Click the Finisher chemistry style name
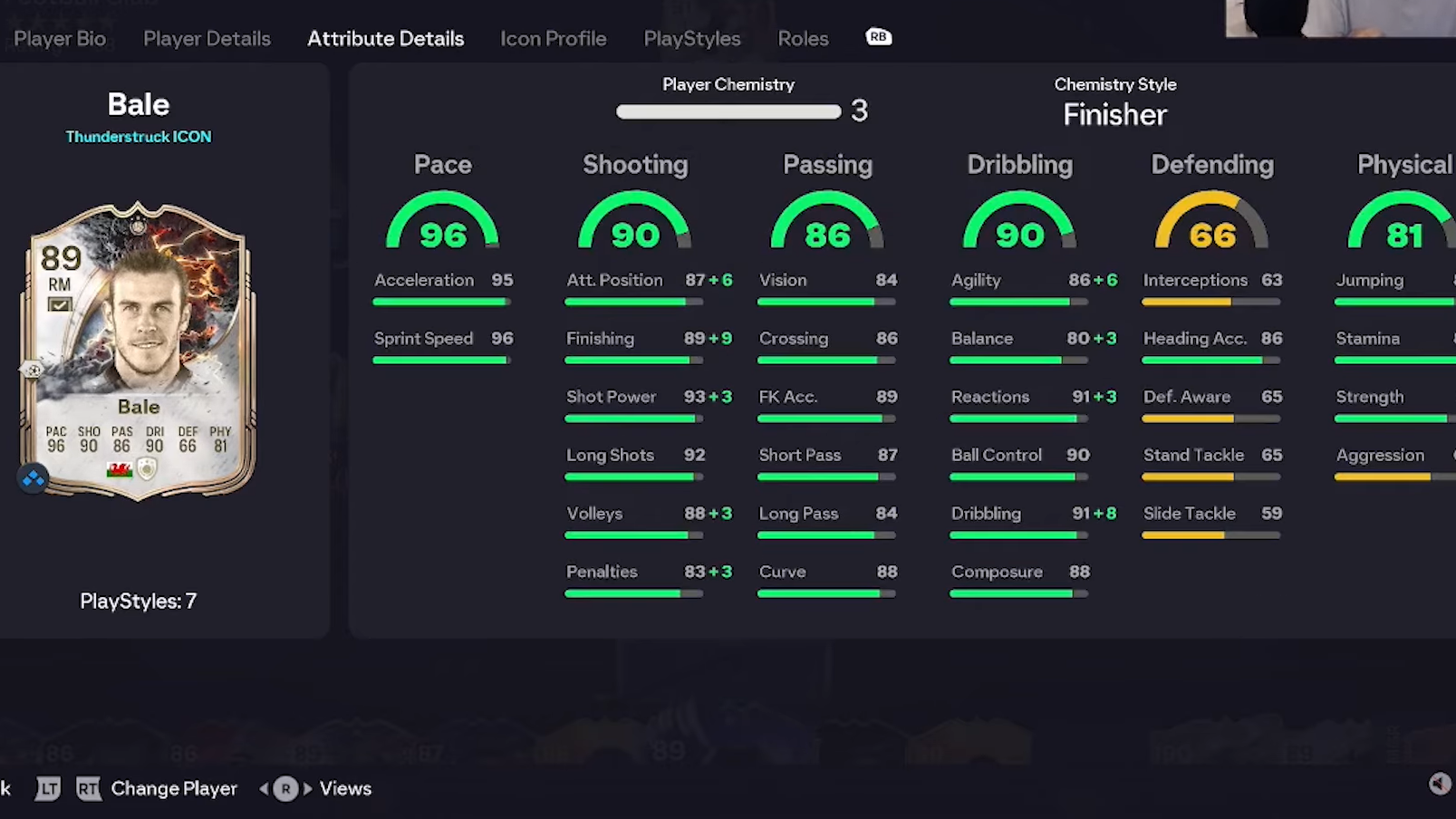The height and width of the screenshot is (819, 1456). click(x=1115, y=115)
